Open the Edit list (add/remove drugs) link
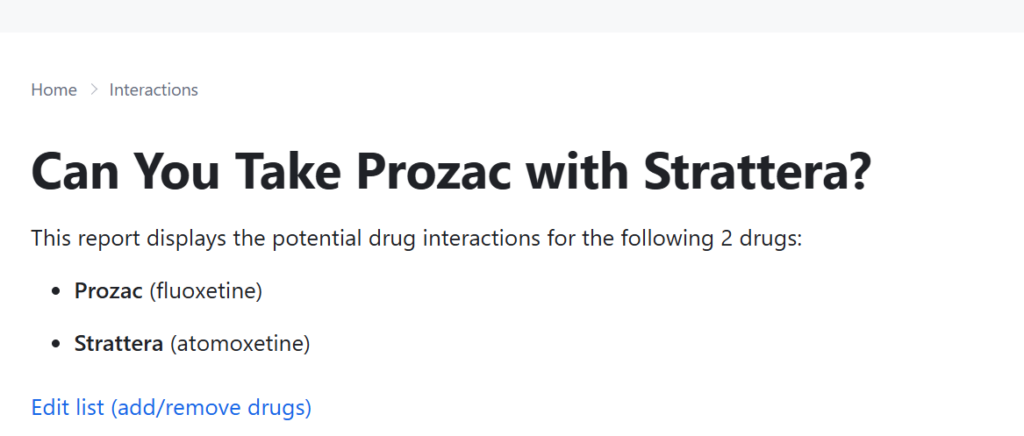 click(x=171, y=407)
